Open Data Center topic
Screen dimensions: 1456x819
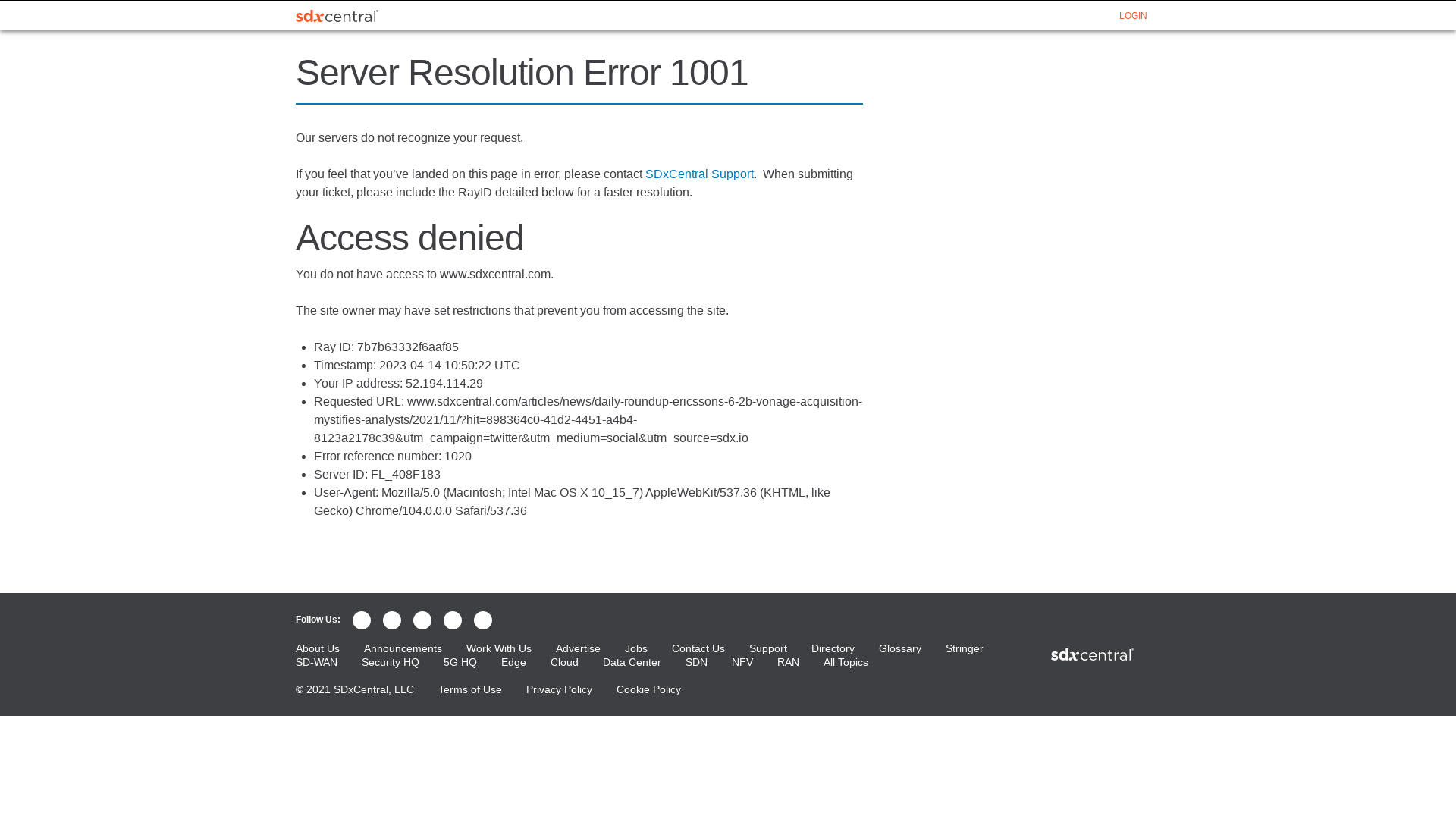tap(632, 662)
